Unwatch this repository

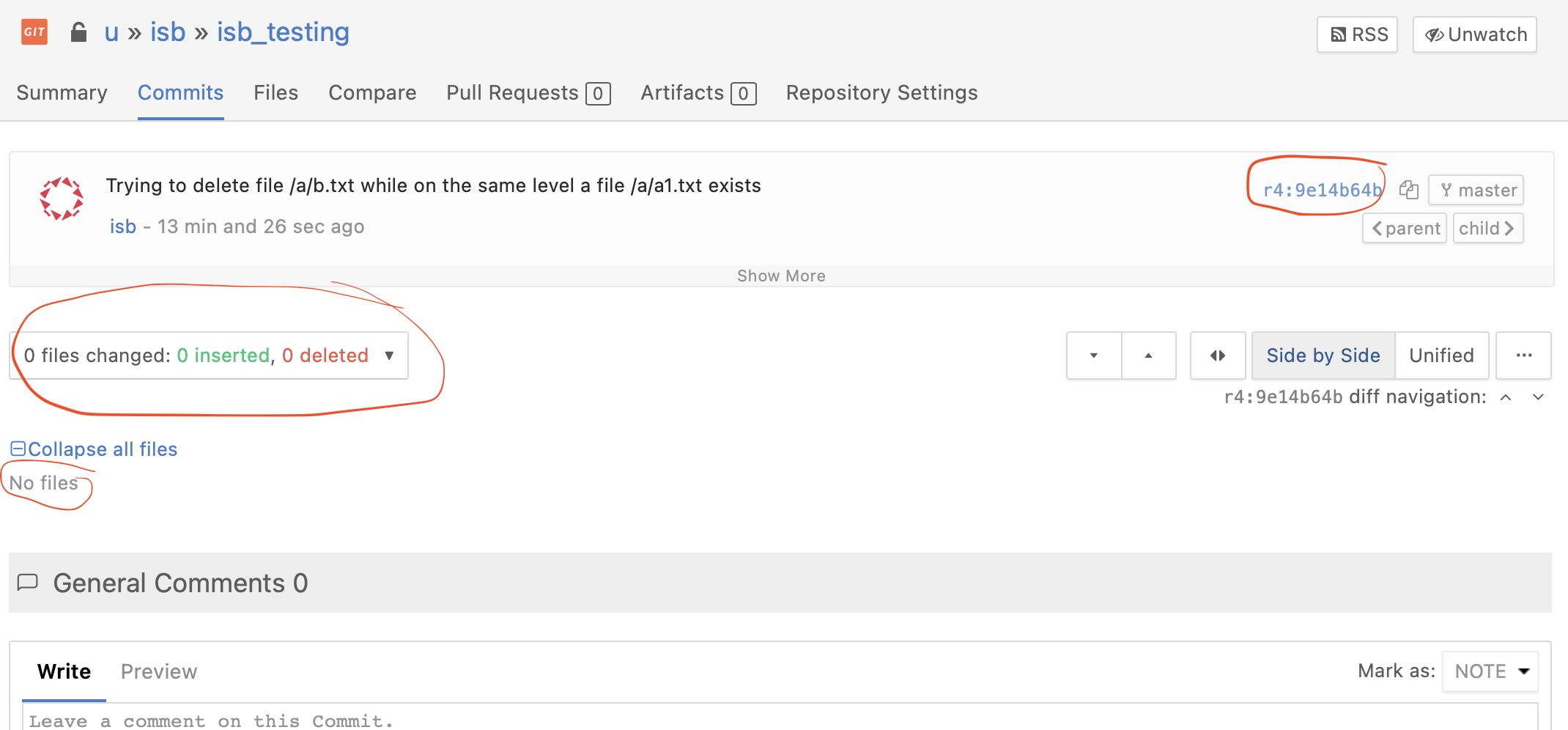click(x=1474, y=34)
